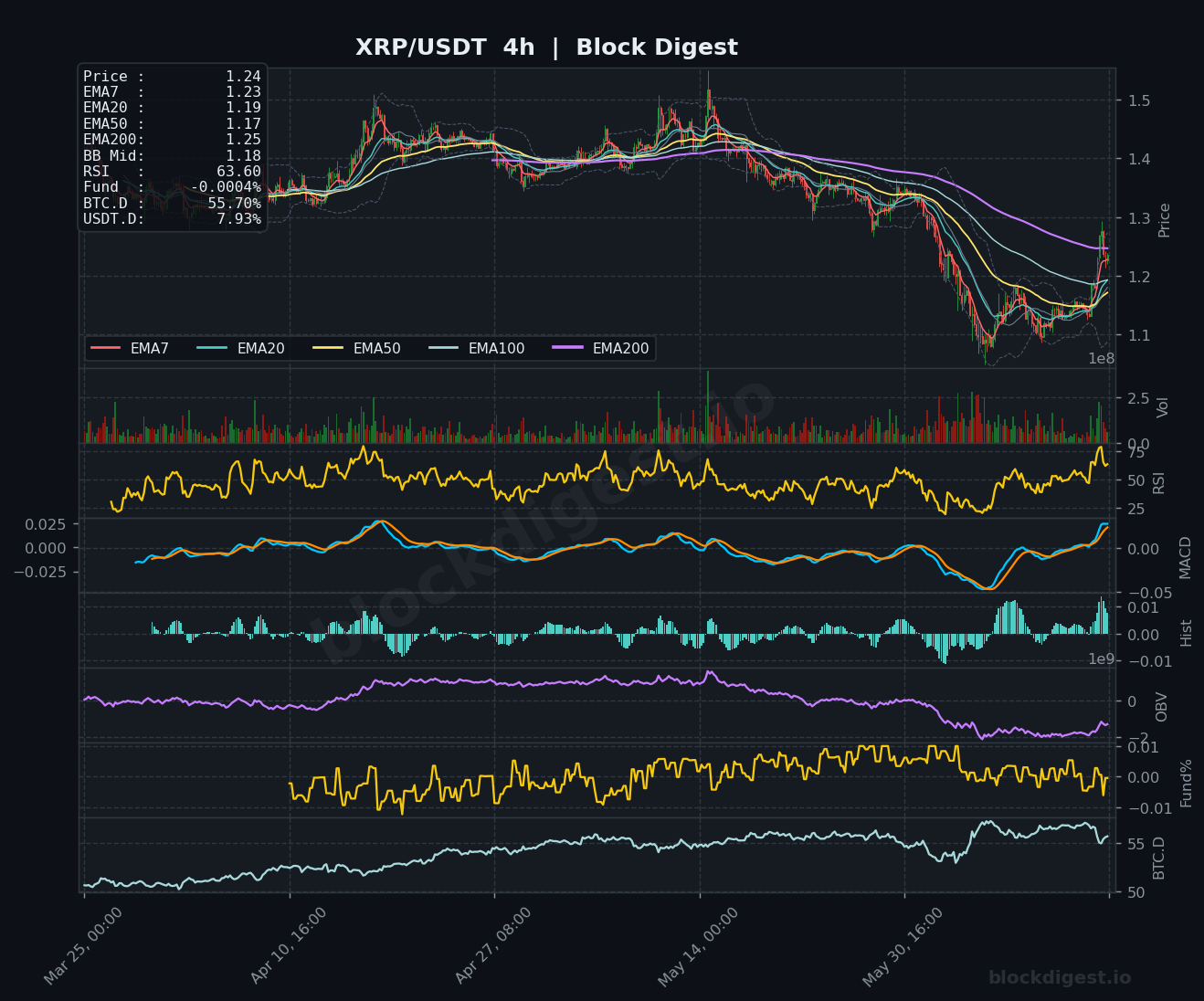Select the EMA200 1.25 row in info box
The width and height of the screenshot is (1204, 1001).
172,140
